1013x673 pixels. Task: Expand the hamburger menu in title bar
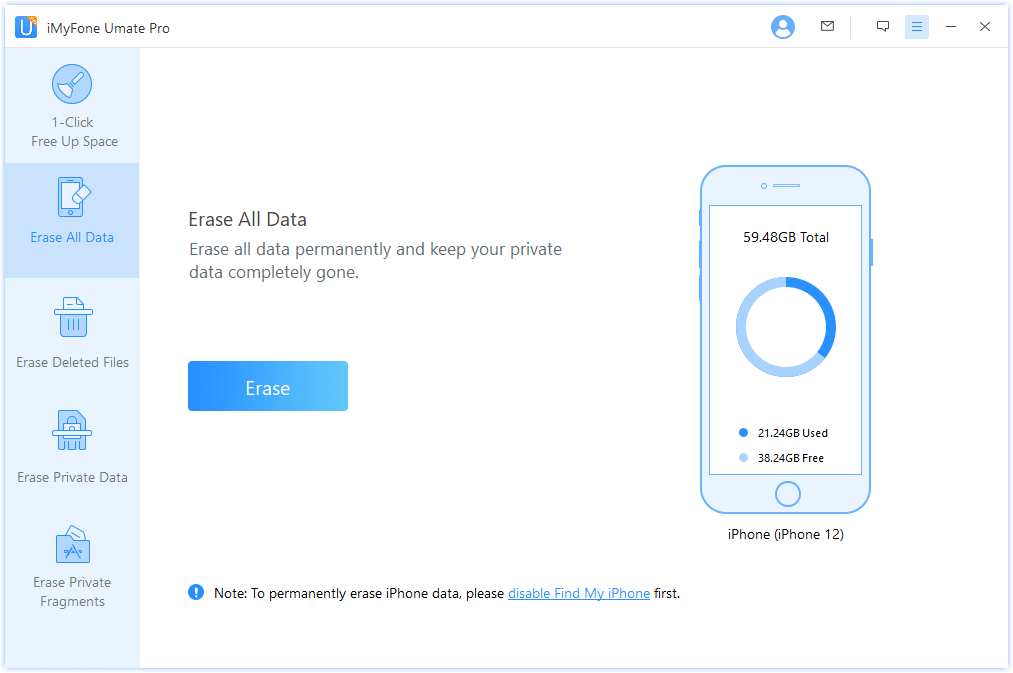tap(917, 27)
